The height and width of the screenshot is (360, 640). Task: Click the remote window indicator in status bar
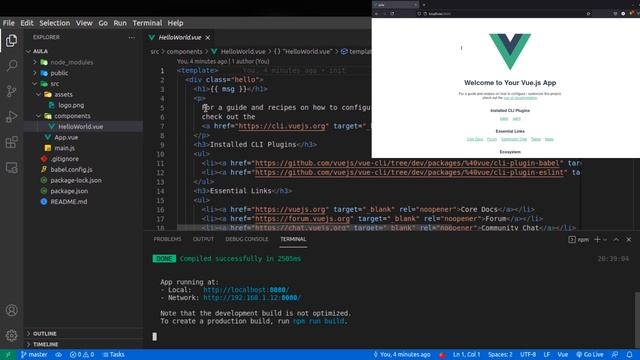click(x=8, y=355)
